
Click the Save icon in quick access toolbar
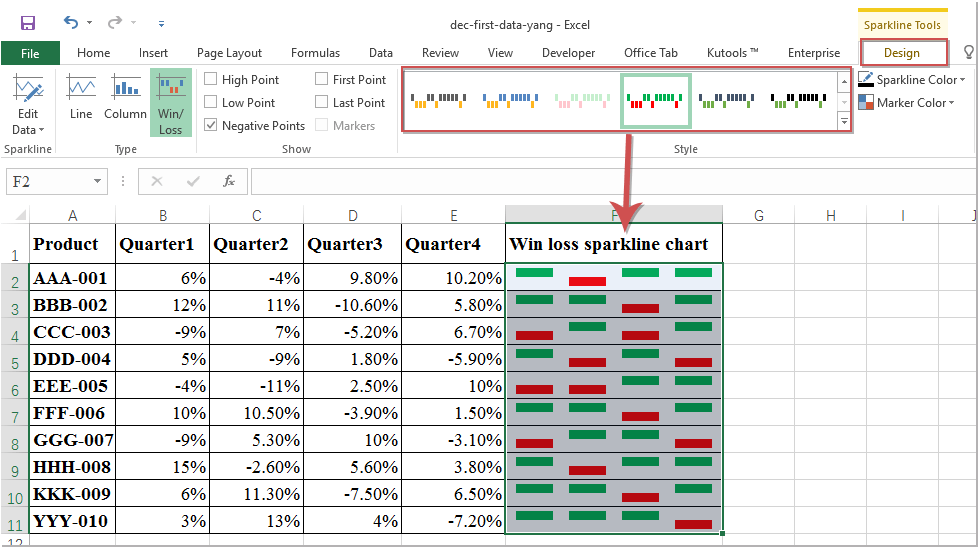tap(28, 24)
